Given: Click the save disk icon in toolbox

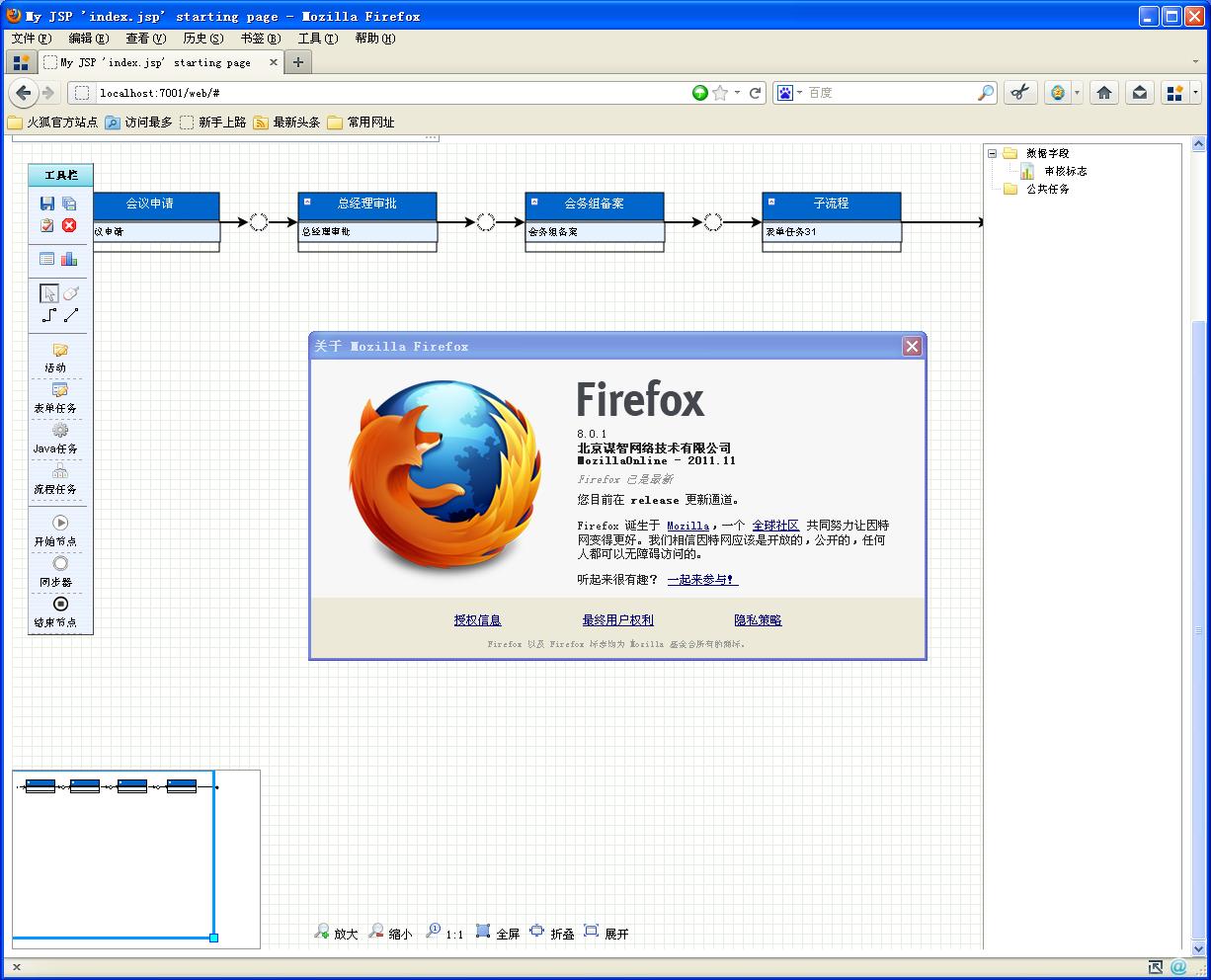Looking at the screenshot, I should (47, 204).
